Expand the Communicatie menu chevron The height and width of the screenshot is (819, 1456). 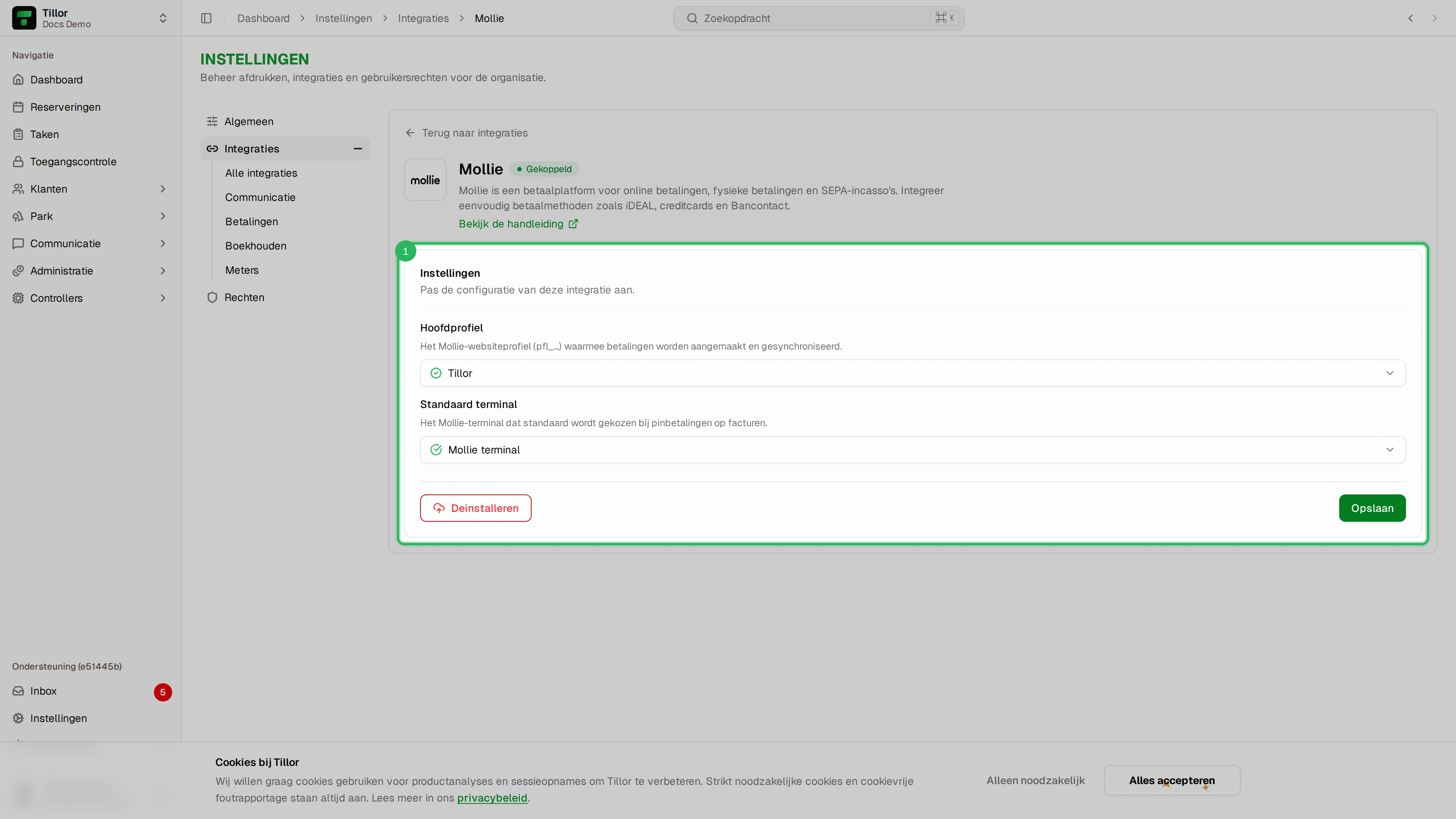click(x=163, y=243)
